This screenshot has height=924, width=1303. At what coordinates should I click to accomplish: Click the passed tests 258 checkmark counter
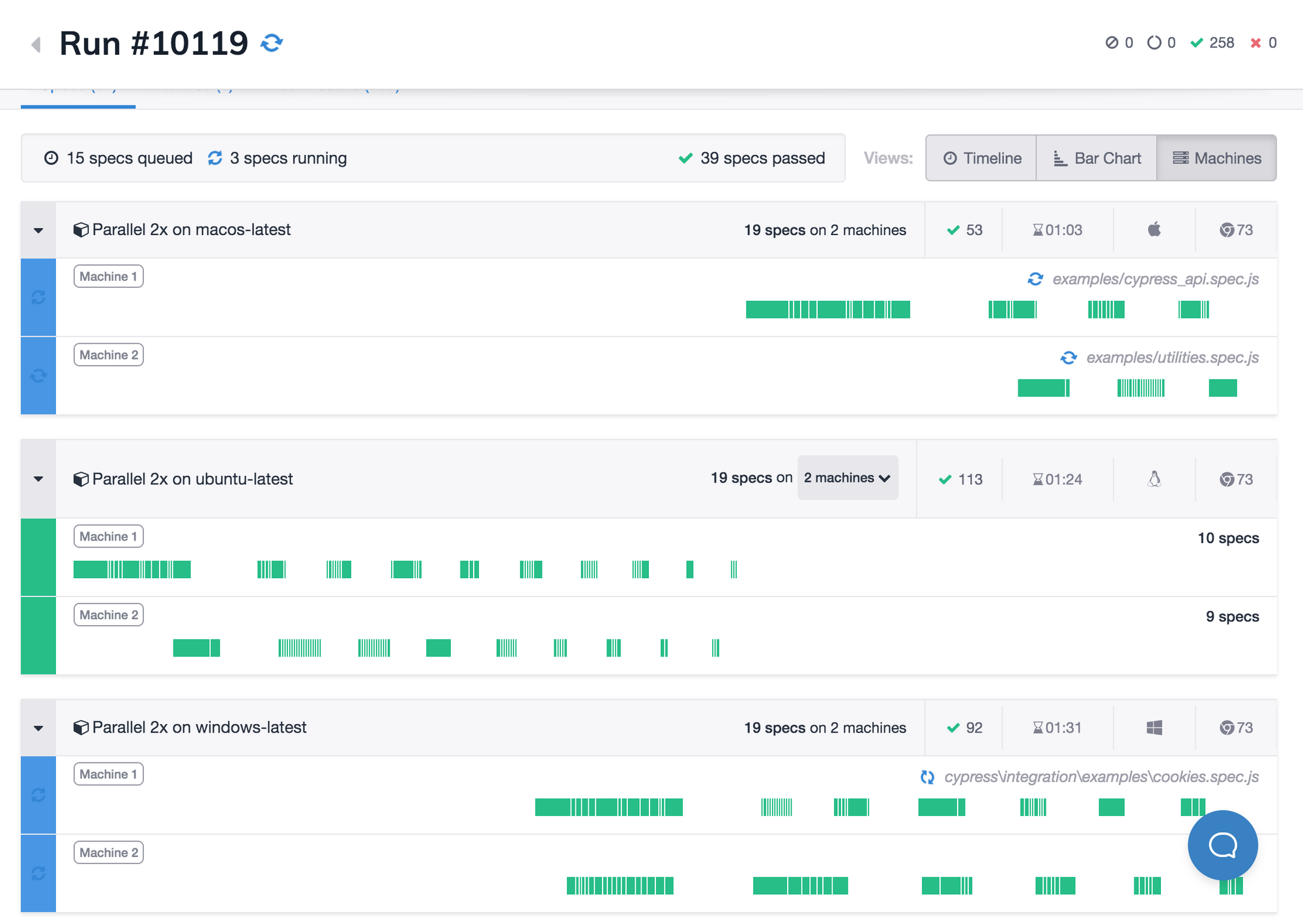click(x=1212, y=43)
